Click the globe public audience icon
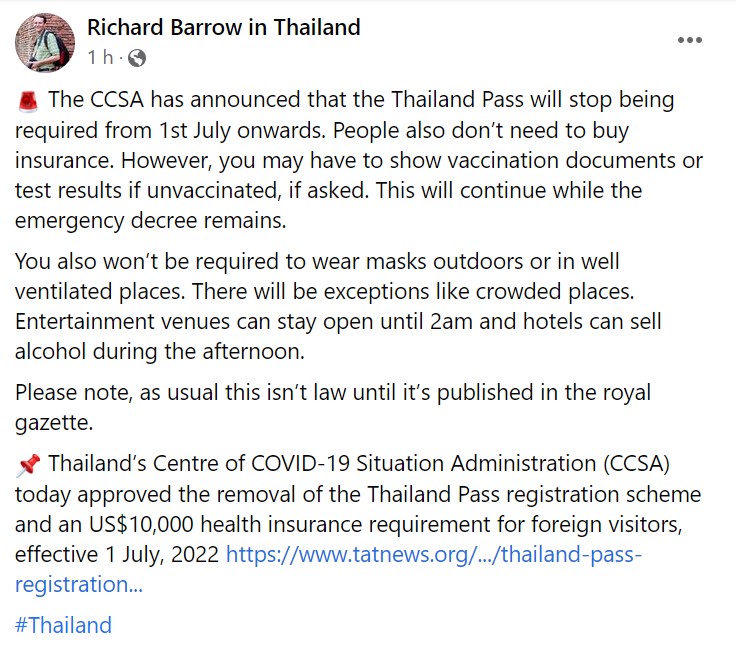The image size is (736, 646). click(x=137, y=59)
